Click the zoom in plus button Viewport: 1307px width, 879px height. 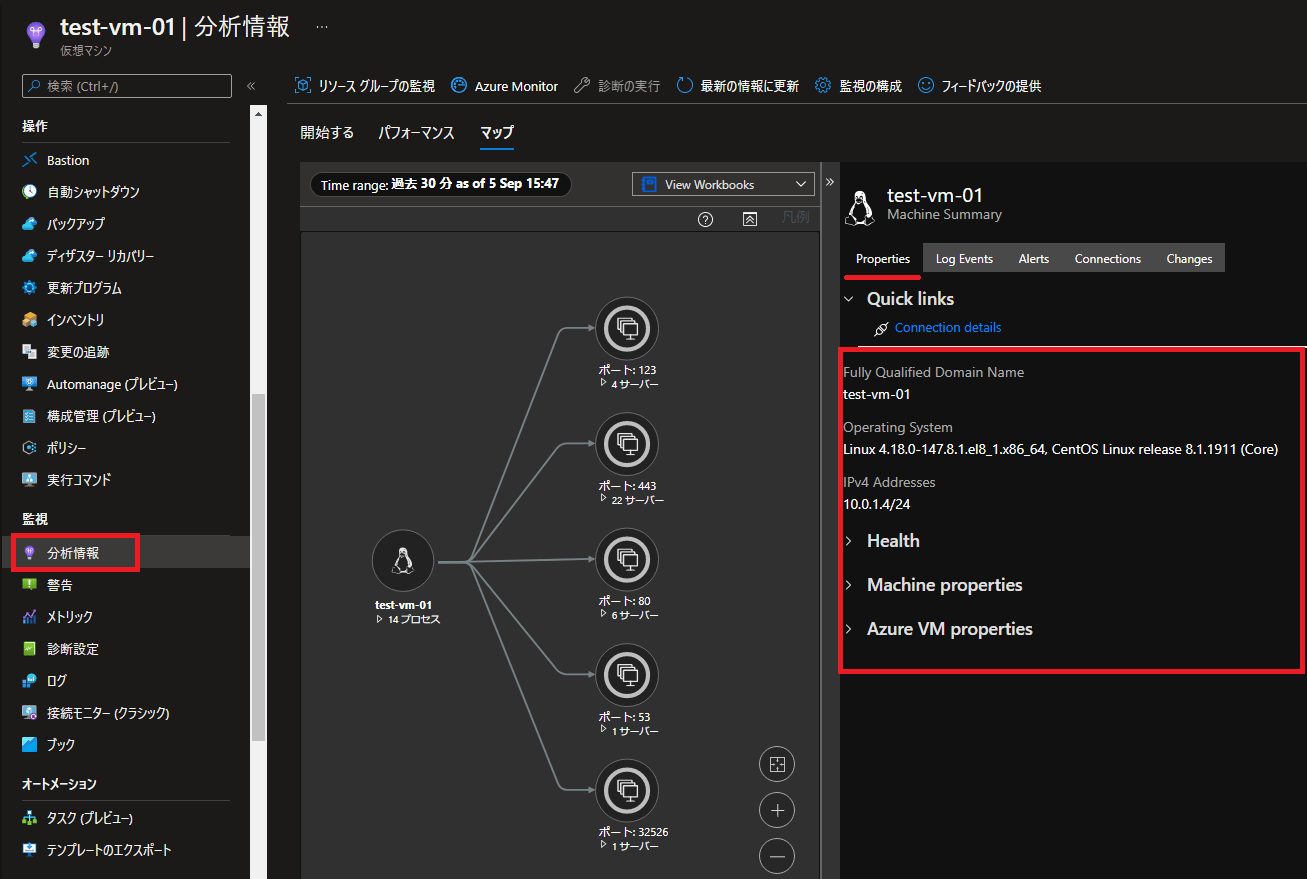click(x=777, y=810)
